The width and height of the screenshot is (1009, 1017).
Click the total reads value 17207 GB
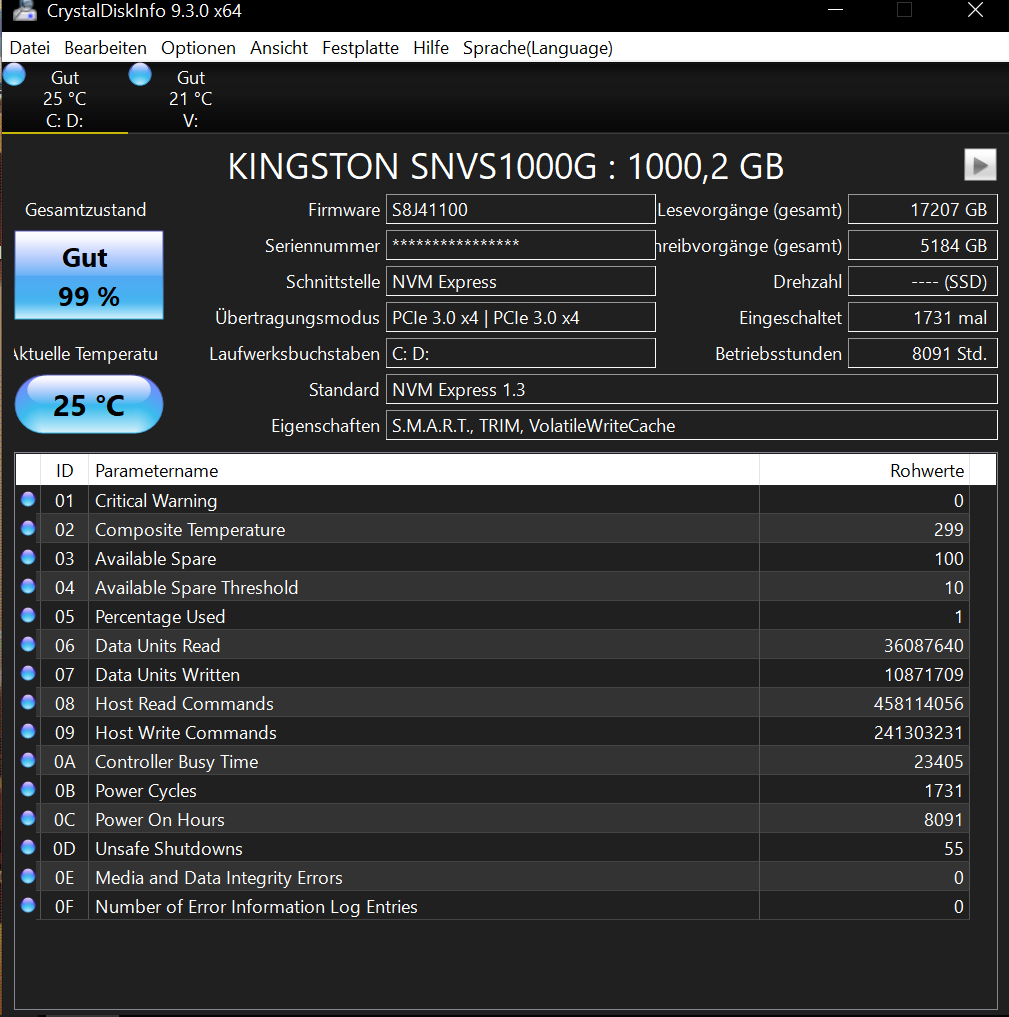pos(922,209)
